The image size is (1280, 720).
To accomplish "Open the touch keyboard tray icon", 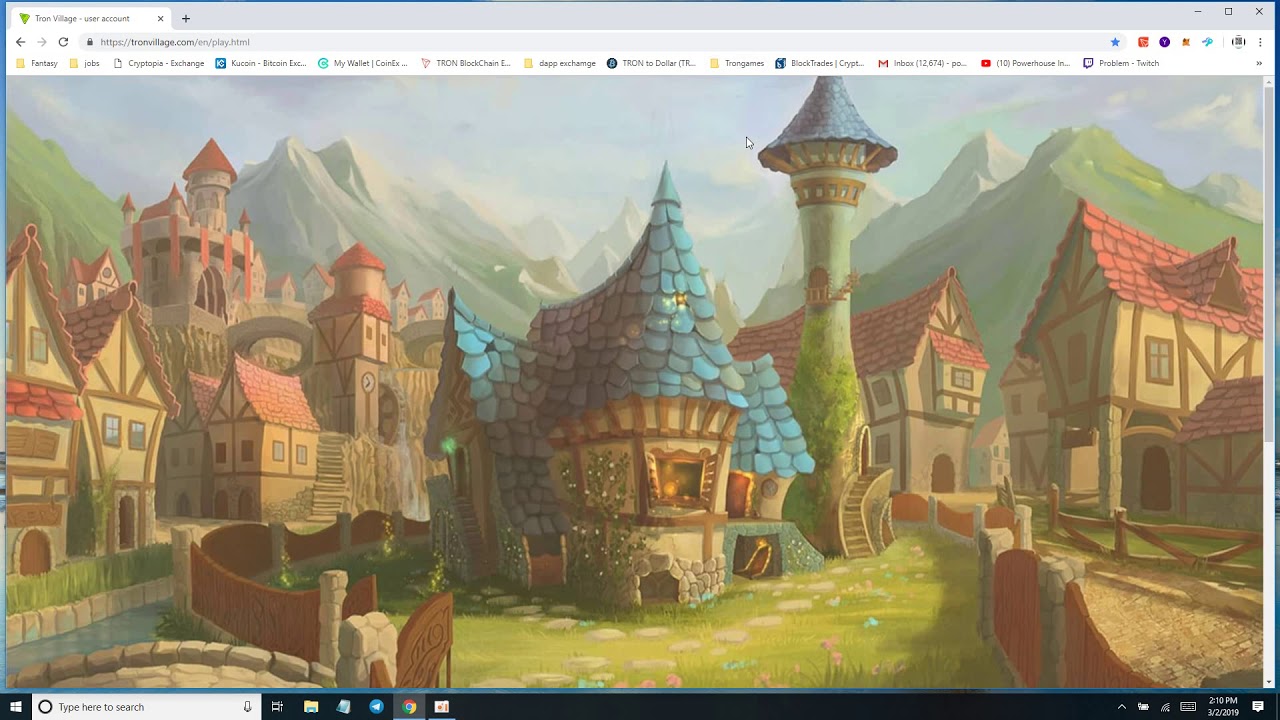I will 1188,707.
